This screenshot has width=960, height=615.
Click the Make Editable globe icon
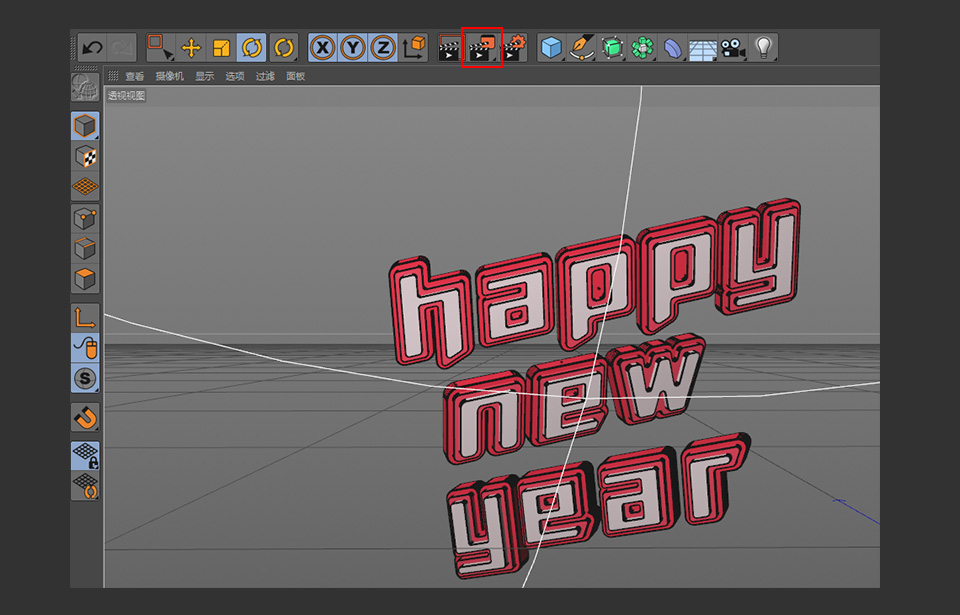85,87
